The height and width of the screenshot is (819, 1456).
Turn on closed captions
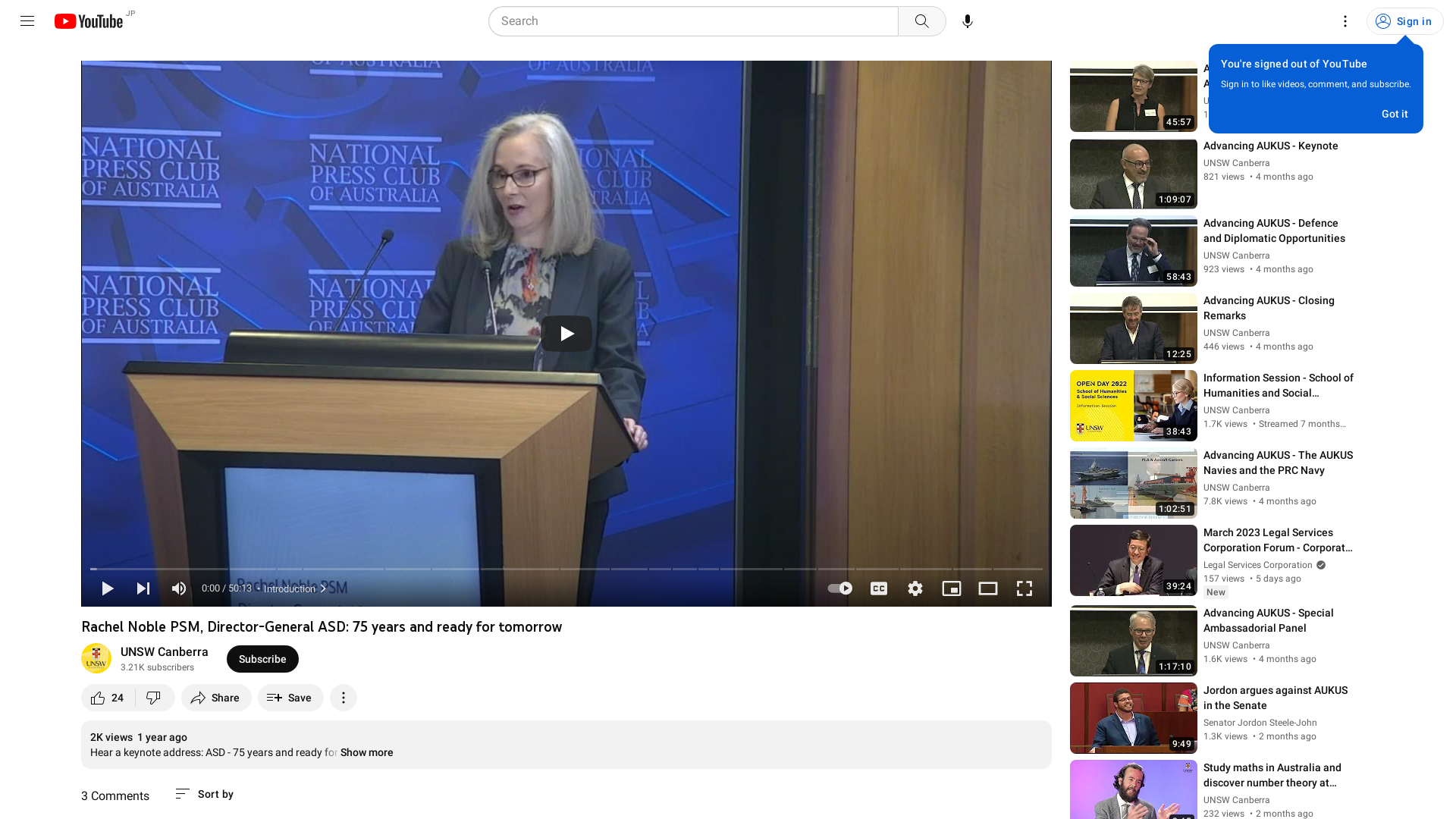coord(879,588)
